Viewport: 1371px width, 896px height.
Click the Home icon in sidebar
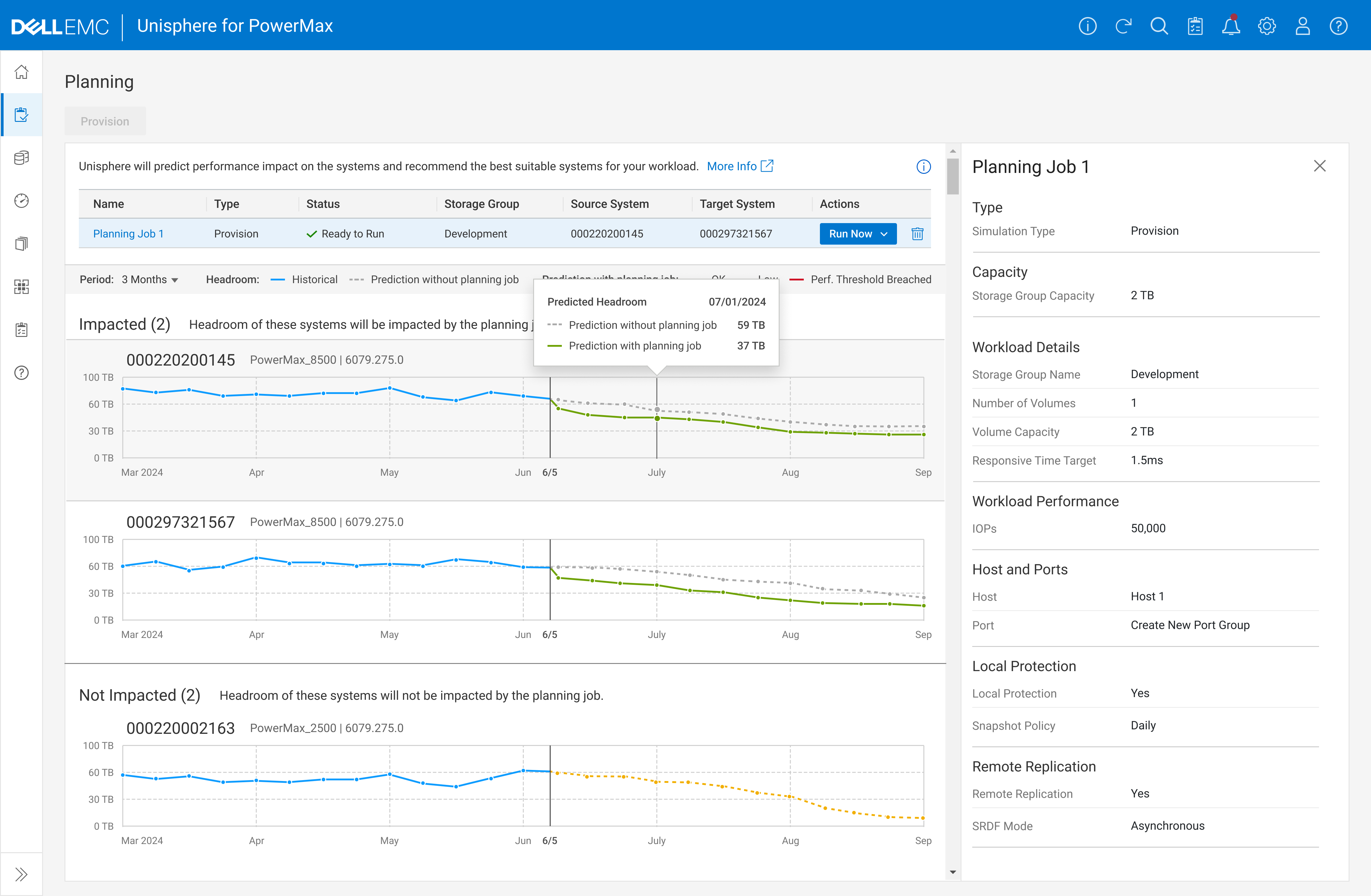pyautogui.click(x=21, y=72)
